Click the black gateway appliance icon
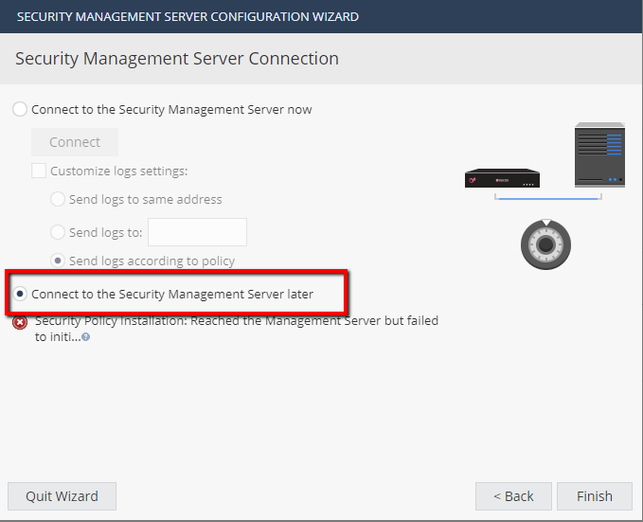 (502, 179)
